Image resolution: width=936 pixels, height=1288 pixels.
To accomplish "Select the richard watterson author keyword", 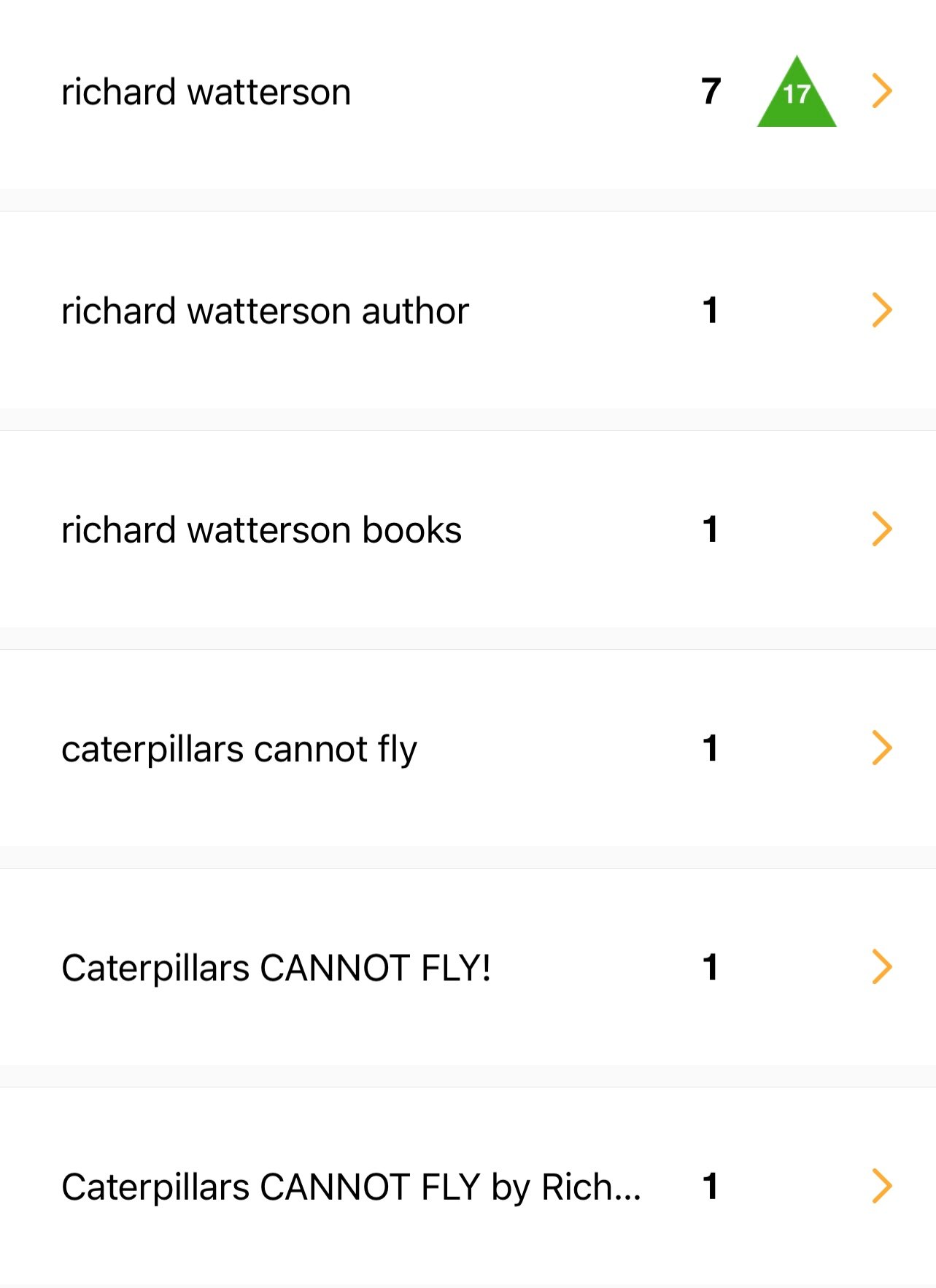I will 265,311.
